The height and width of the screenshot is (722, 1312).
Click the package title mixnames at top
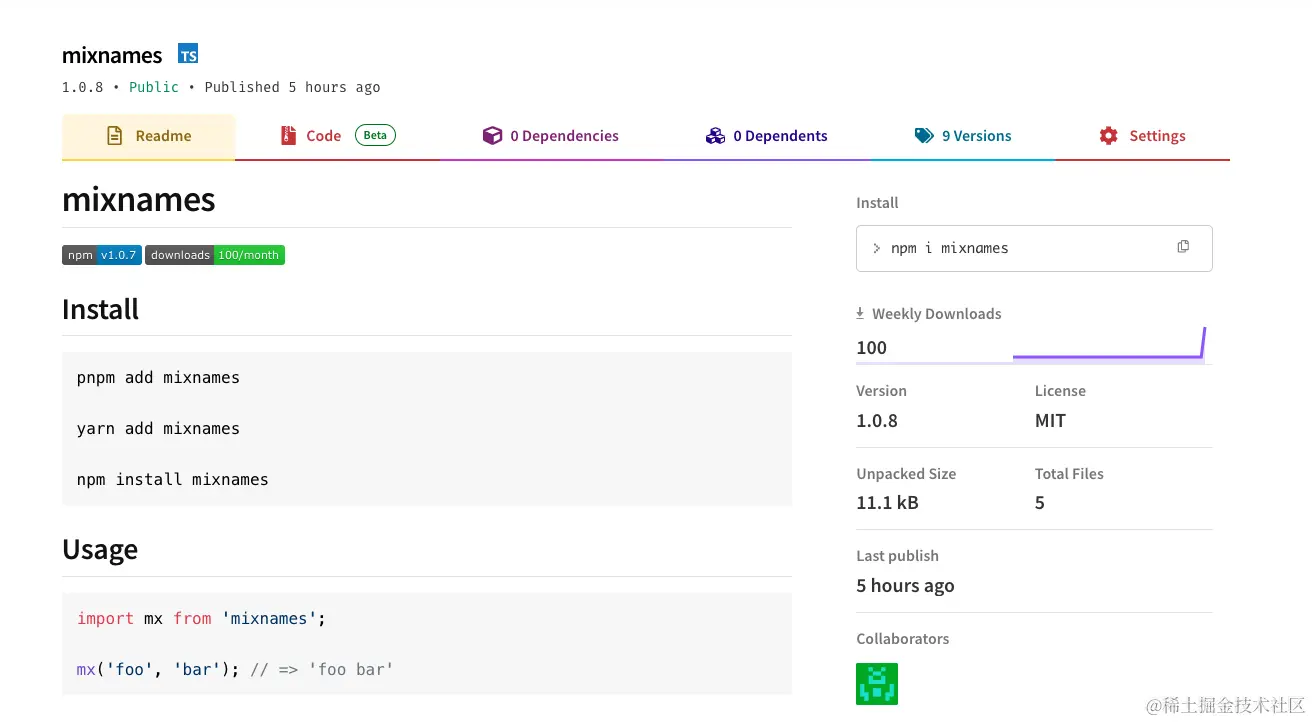[x=112, y=55]
